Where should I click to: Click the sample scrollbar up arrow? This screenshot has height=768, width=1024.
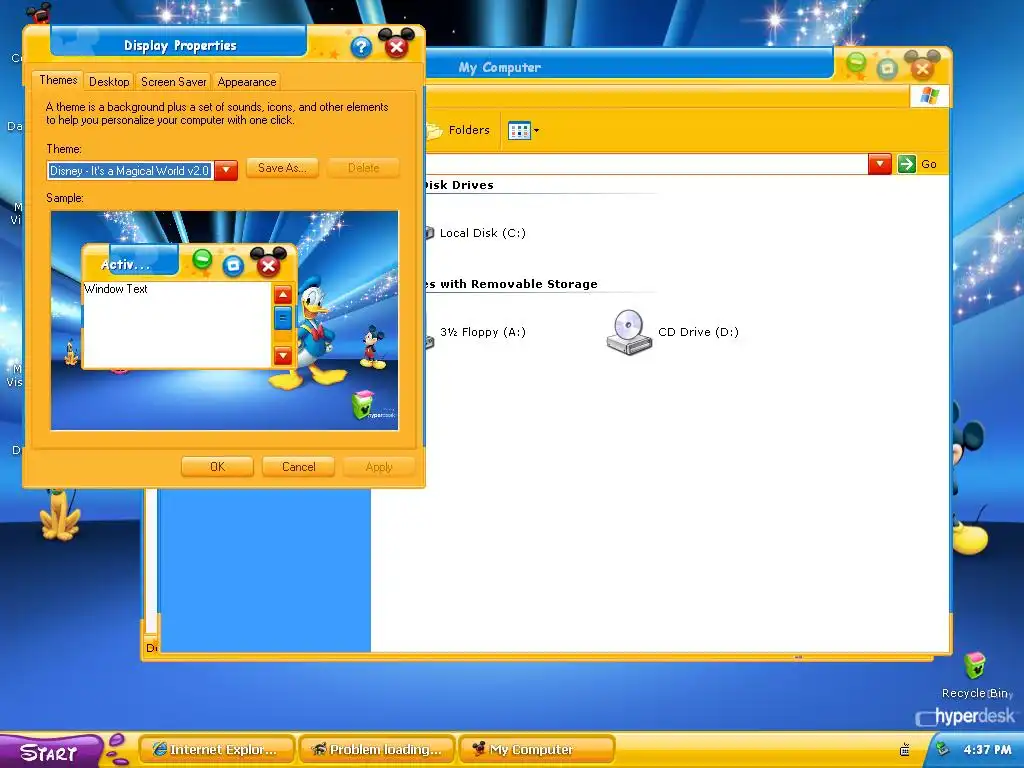[283, 295]
